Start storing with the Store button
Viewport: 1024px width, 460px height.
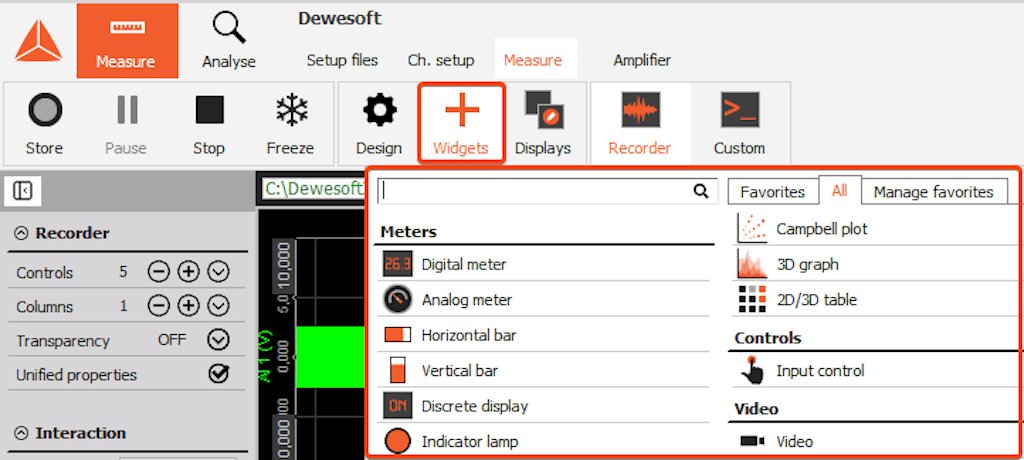[x=45, y=123]
